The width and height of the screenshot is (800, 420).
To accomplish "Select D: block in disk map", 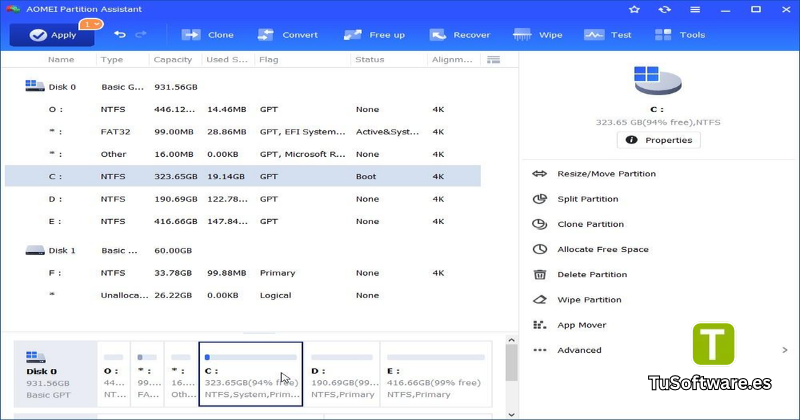I will point(342,375).
